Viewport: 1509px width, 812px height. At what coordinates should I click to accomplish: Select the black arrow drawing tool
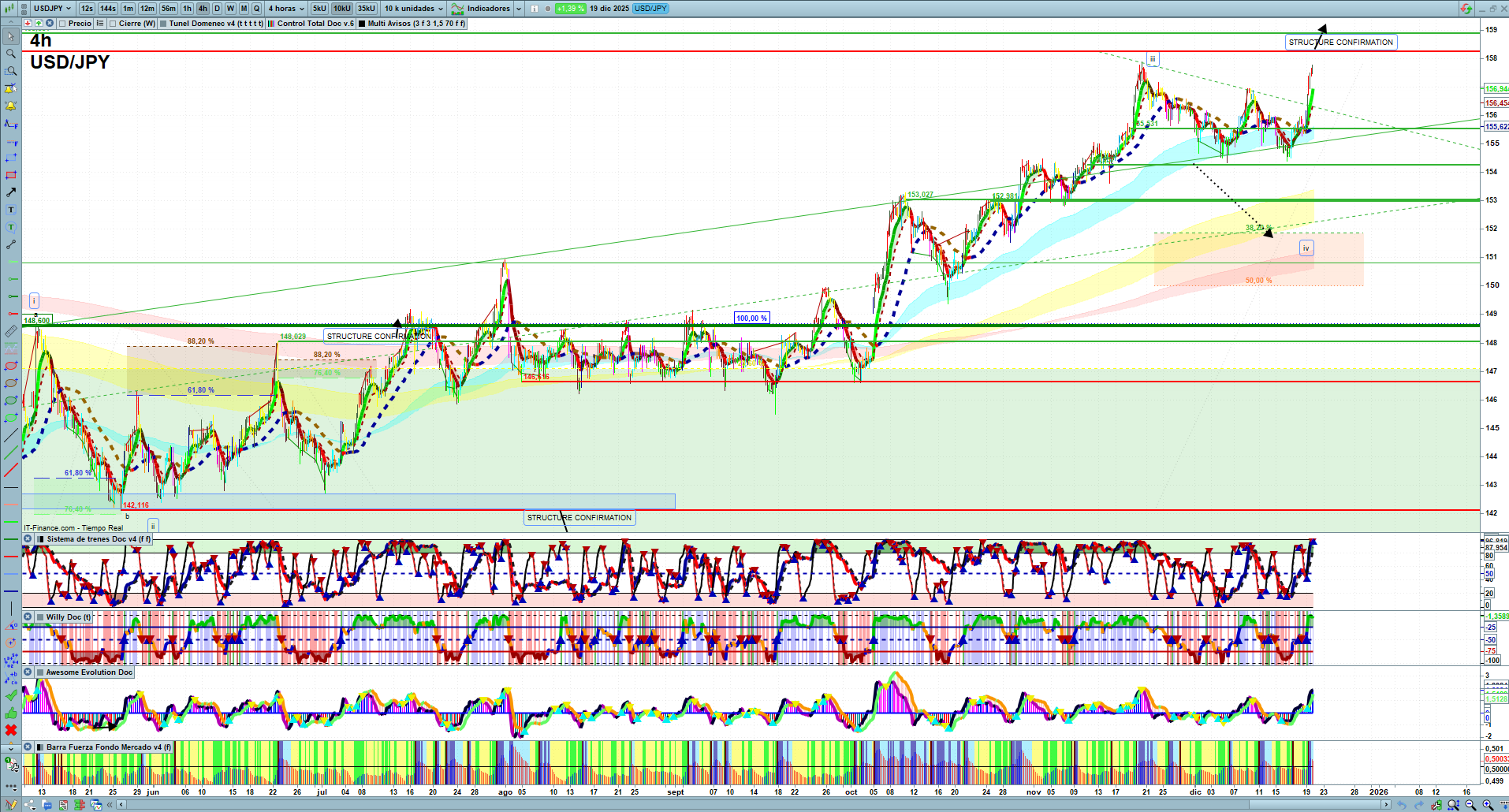click(11, 192)
